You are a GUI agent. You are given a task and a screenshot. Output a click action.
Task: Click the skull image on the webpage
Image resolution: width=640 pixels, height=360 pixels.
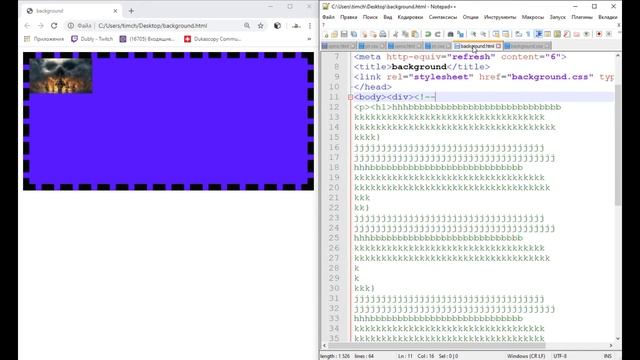60,76
